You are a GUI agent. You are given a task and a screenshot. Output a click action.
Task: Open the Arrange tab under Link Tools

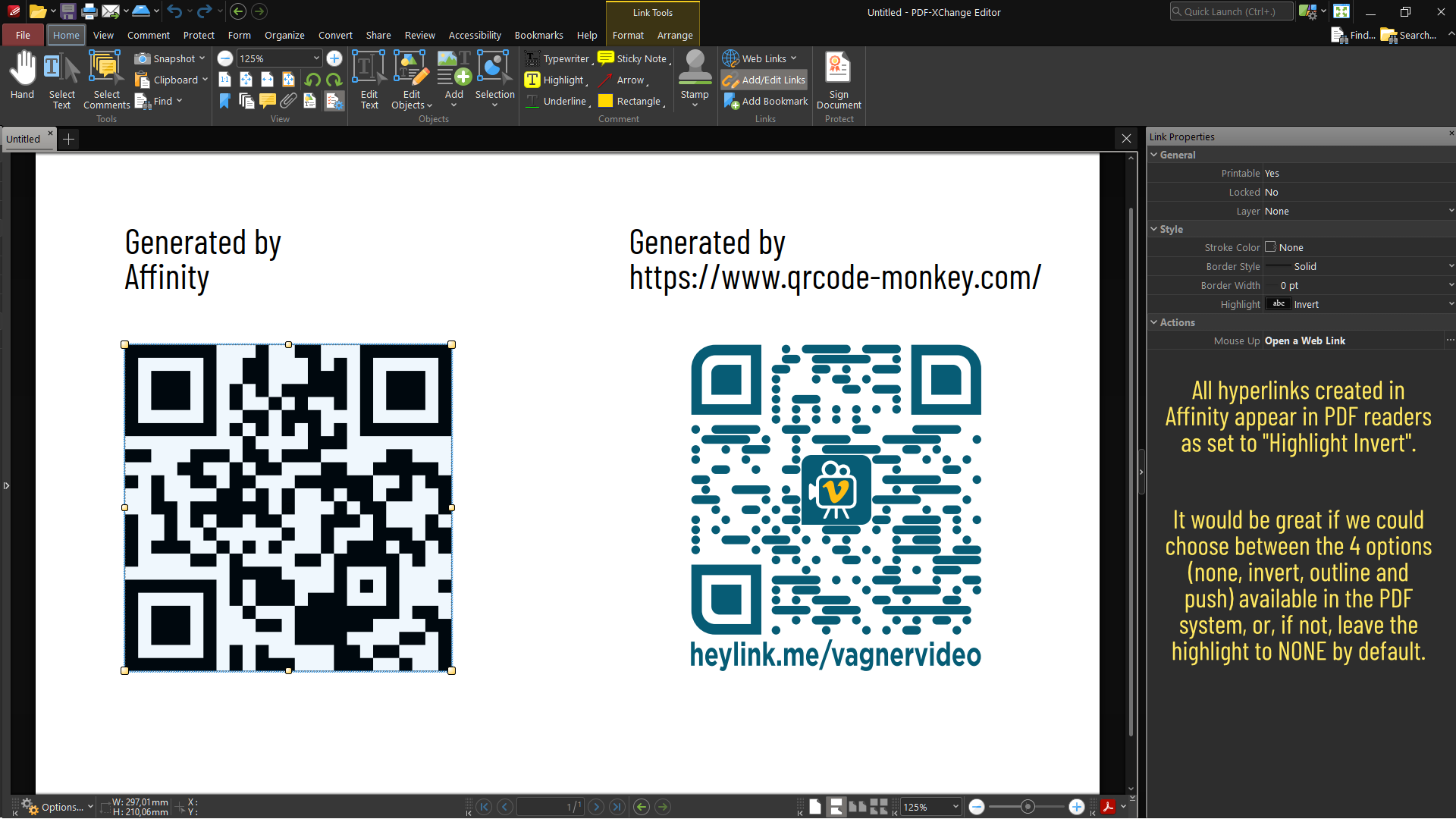675,35
